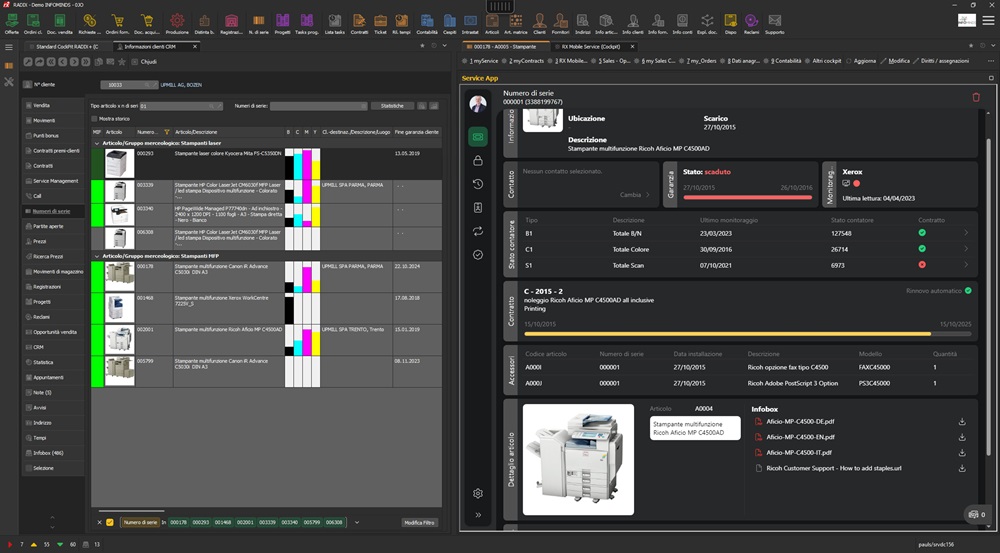The height and width of the screenshot is (553, 1000).
Task: Click the red trash icon in Service App
Action: (x=976, y=97)
